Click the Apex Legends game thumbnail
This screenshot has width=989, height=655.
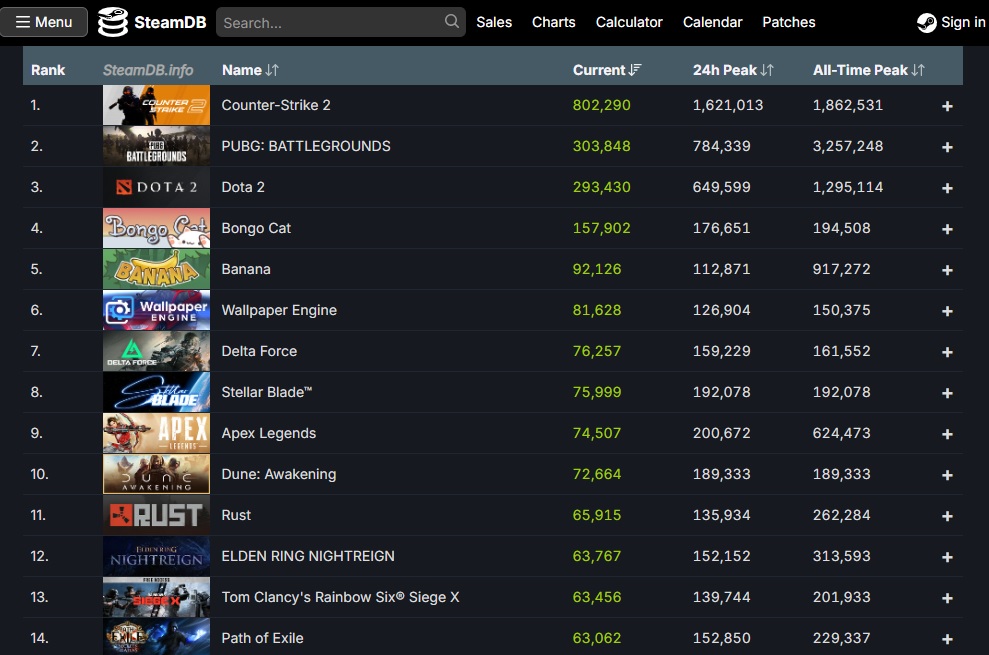[x=156, y=433]
